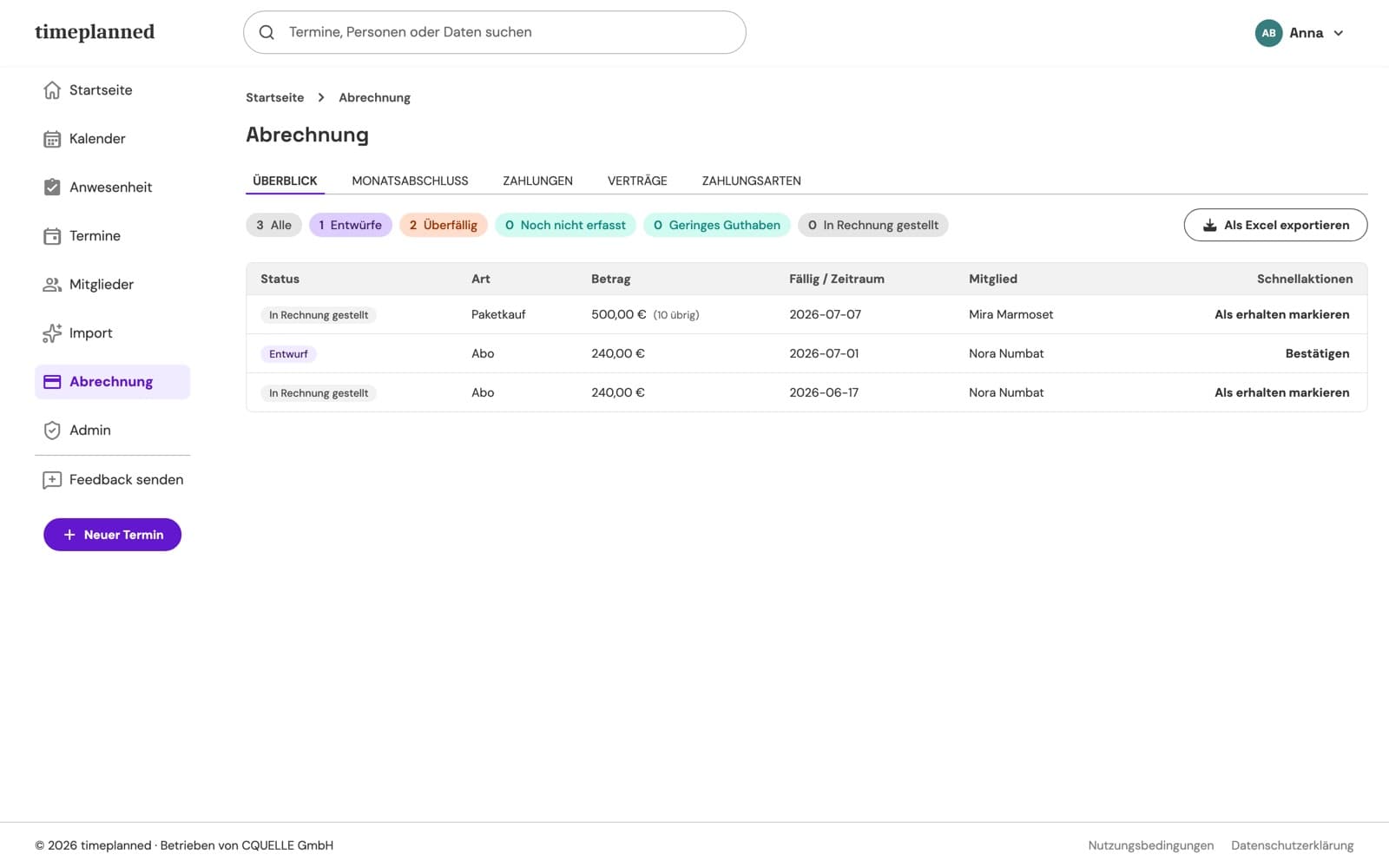Viewport: 1389px width, 868px height.
Task: Click the 2026-07-01 date cell
Action: [x=824, y=354]
